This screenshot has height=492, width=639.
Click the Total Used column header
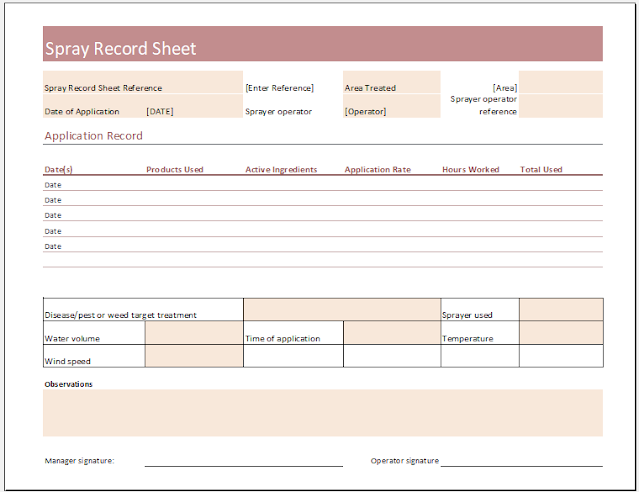[541, 170]
